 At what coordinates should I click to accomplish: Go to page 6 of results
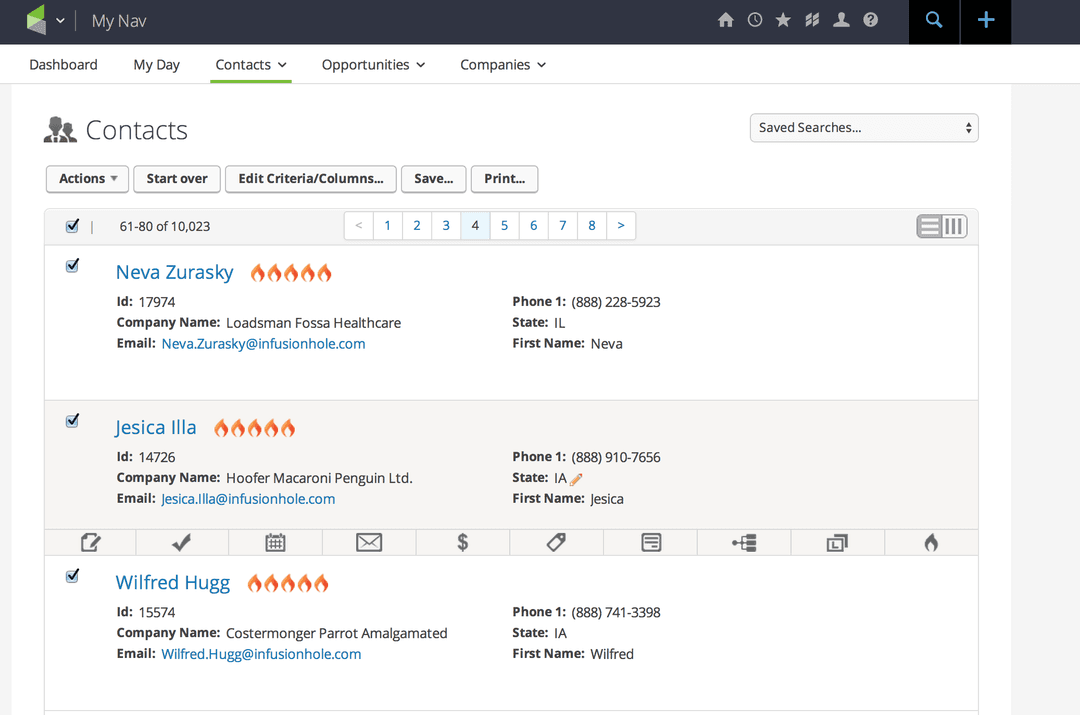[x=534, y=226]
